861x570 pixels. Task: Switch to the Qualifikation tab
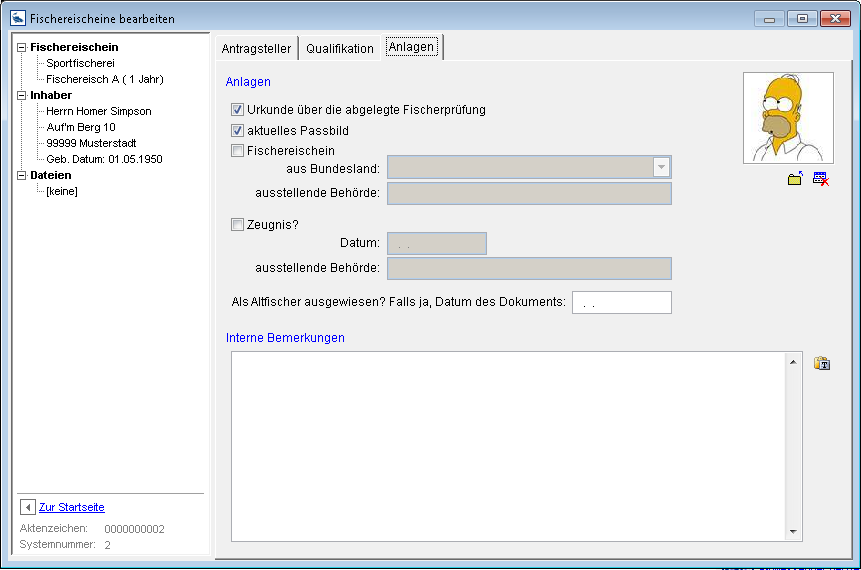[x=340, y=48]
